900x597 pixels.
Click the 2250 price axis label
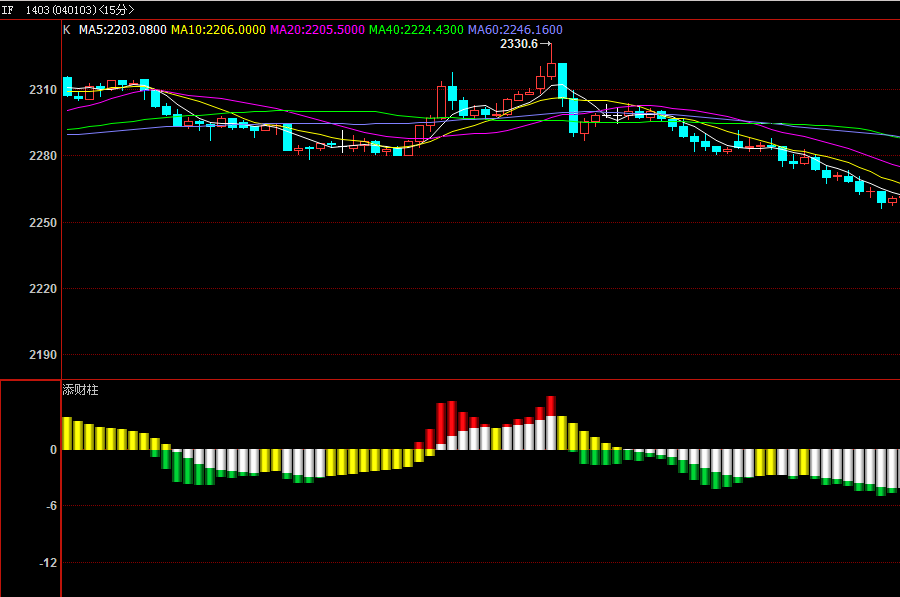(x=43, y=222)
